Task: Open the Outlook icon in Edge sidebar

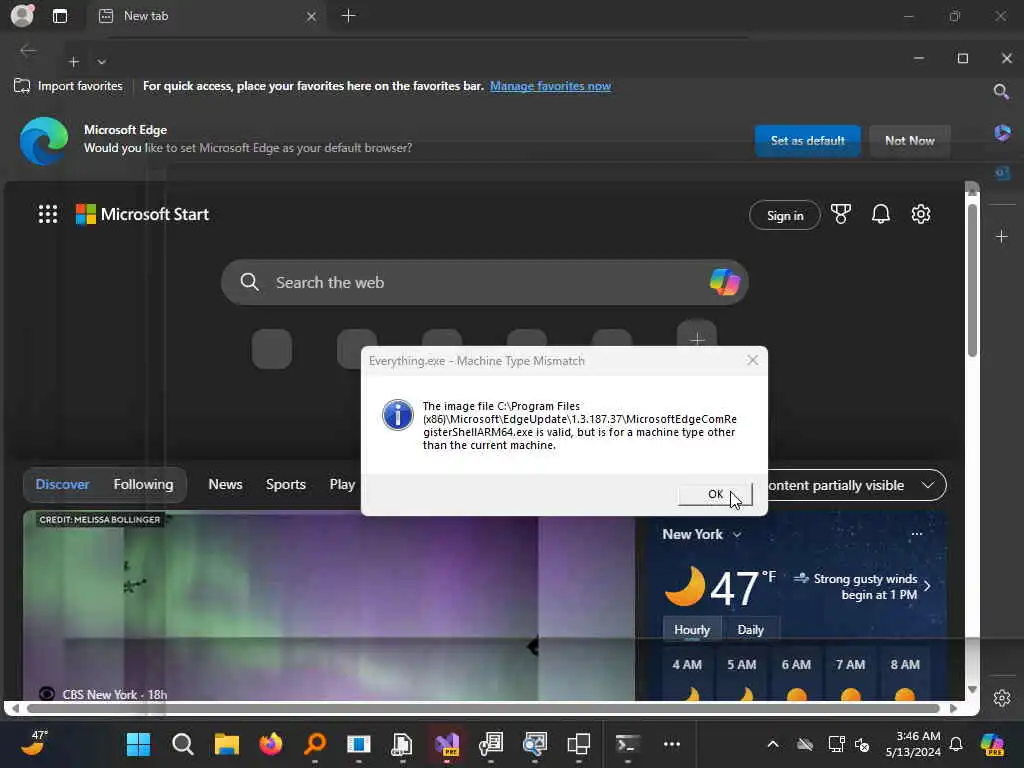Action: (x=1002, y=173)
